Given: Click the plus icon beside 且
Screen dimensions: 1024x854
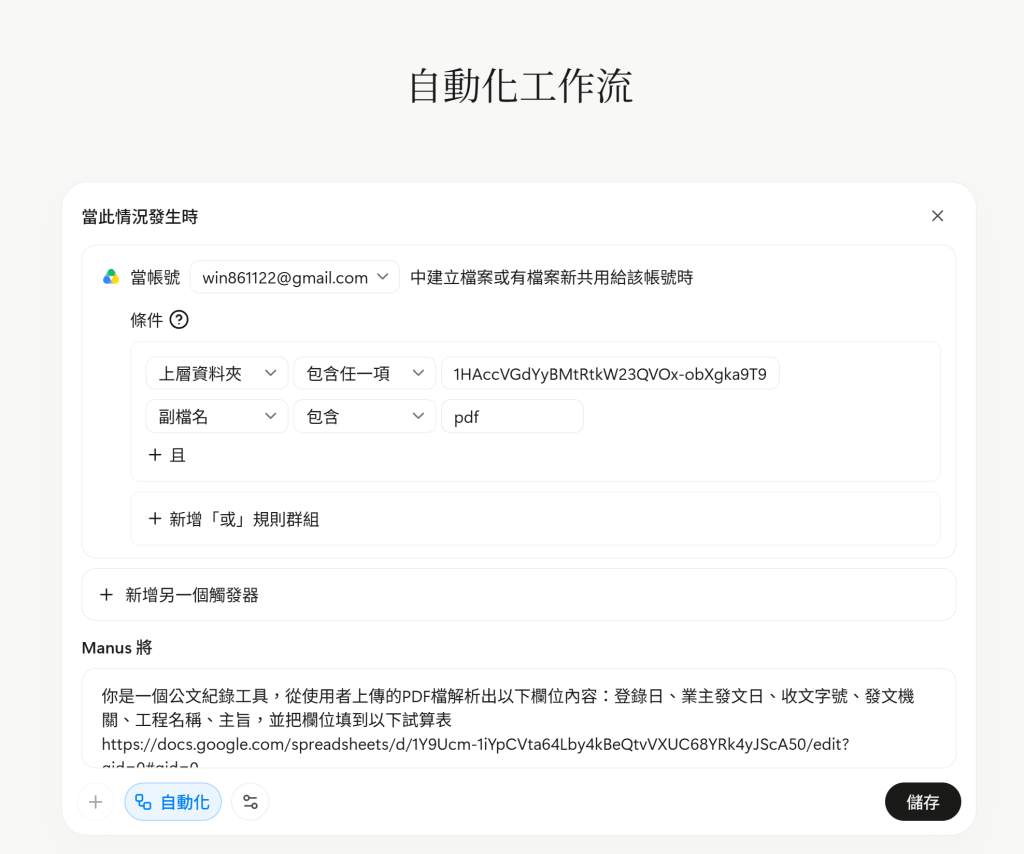Looking at the screenshot, I should click(155, 455).
